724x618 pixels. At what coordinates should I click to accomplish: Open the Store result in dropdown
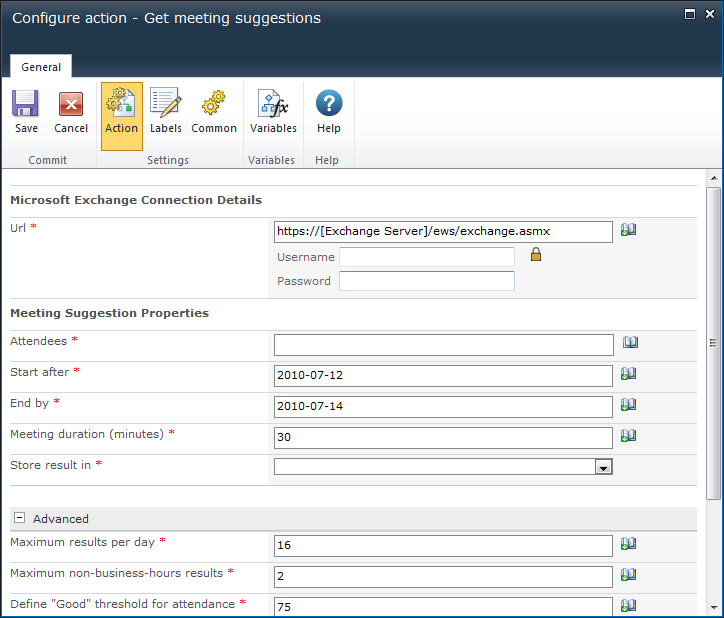pyautogui.click(x=603, y=467)
